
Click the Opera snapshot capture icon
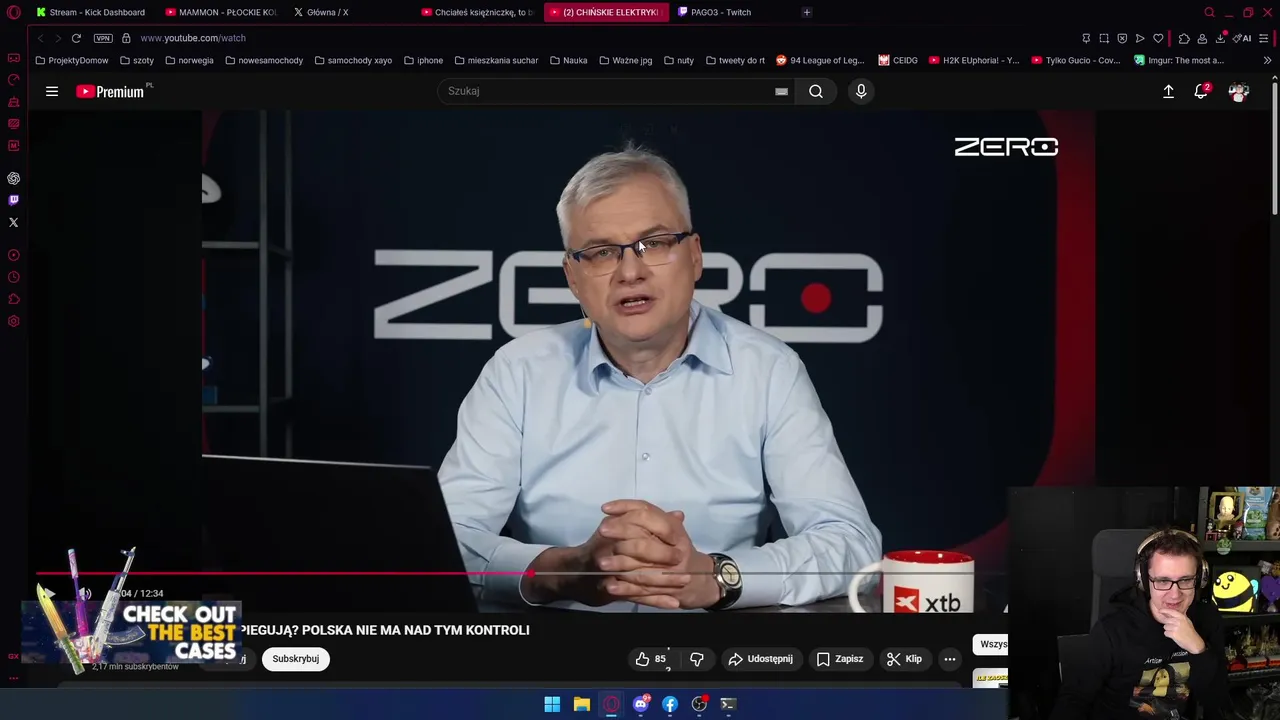(x=1104, y=38)
